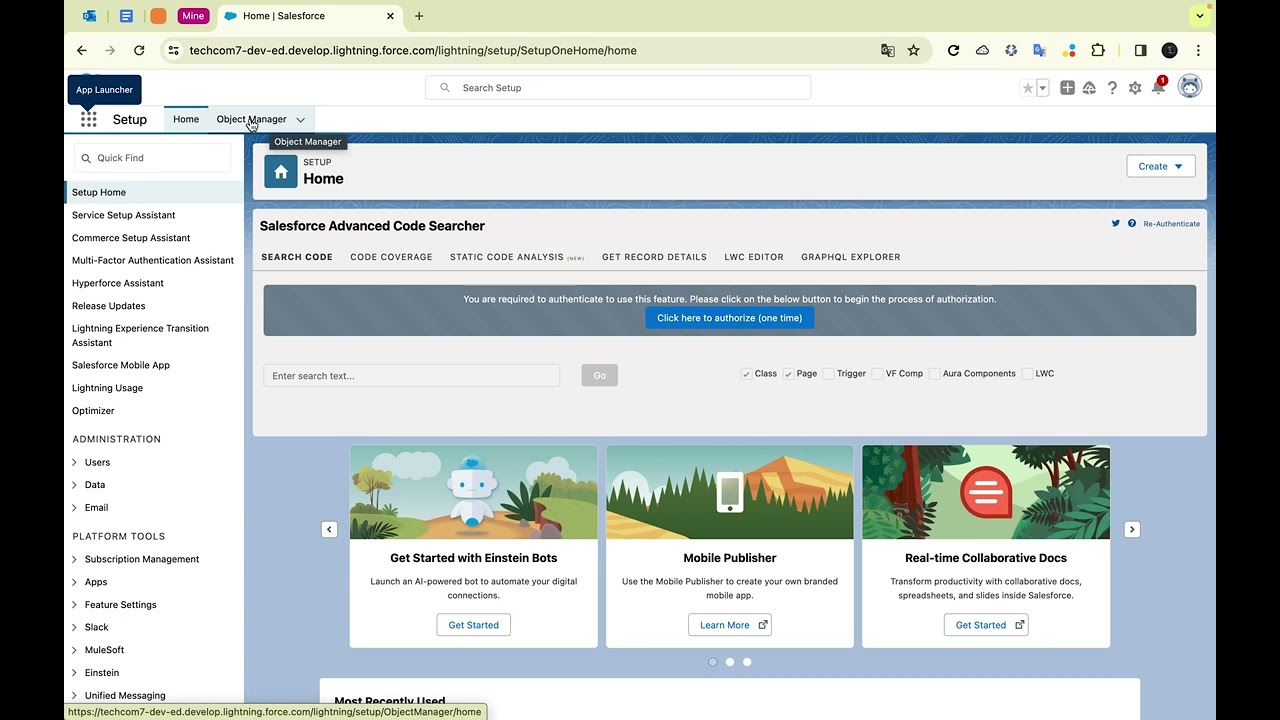Viewport: 1280px width, 720px height.
Task: Expand the Apps tree node
Action: pos(75,582)
